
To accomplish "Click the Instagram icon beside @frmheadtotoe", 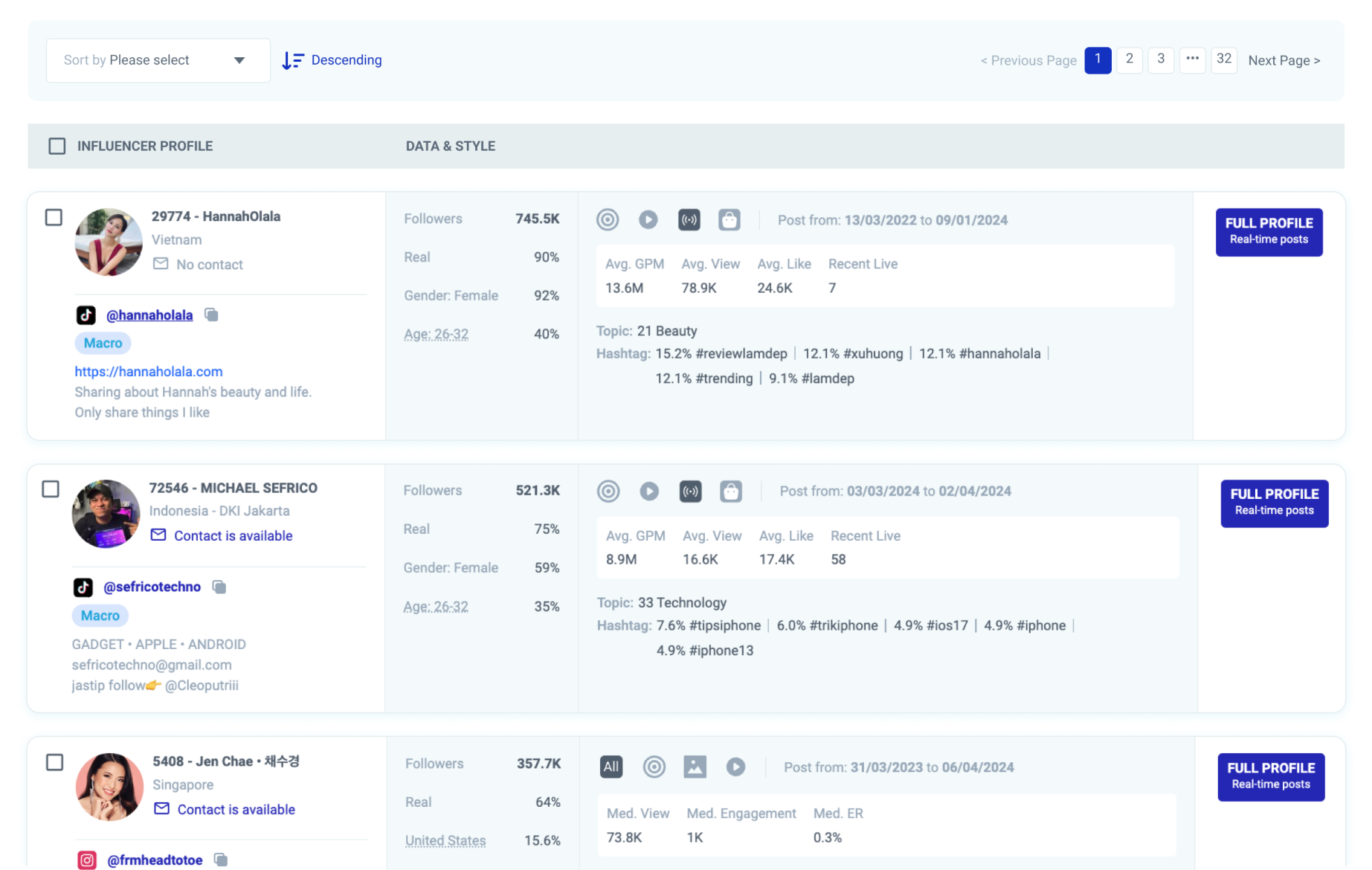I will pos(87,860).
